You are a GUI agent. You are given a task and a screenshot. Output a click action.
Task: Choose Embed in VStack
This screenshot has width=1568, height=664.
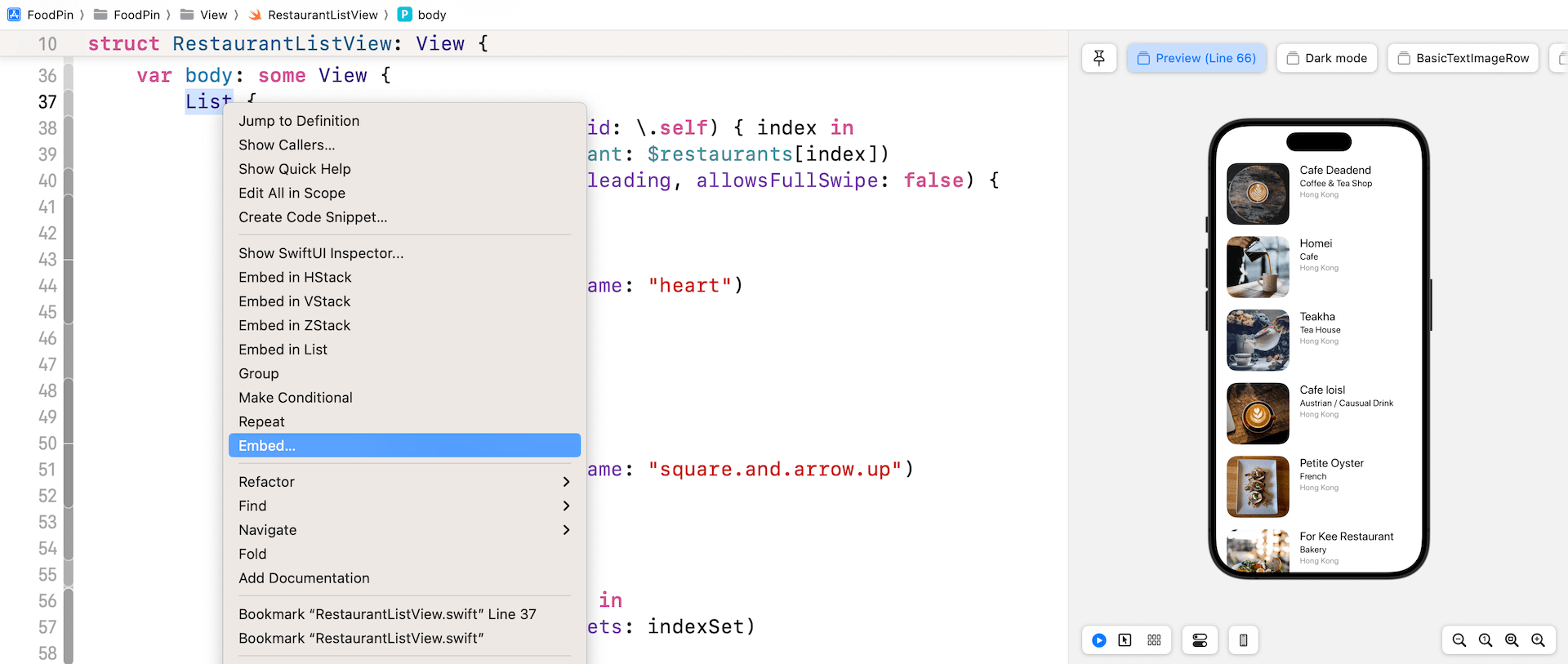pyautogui.click(x=294, y=301)
